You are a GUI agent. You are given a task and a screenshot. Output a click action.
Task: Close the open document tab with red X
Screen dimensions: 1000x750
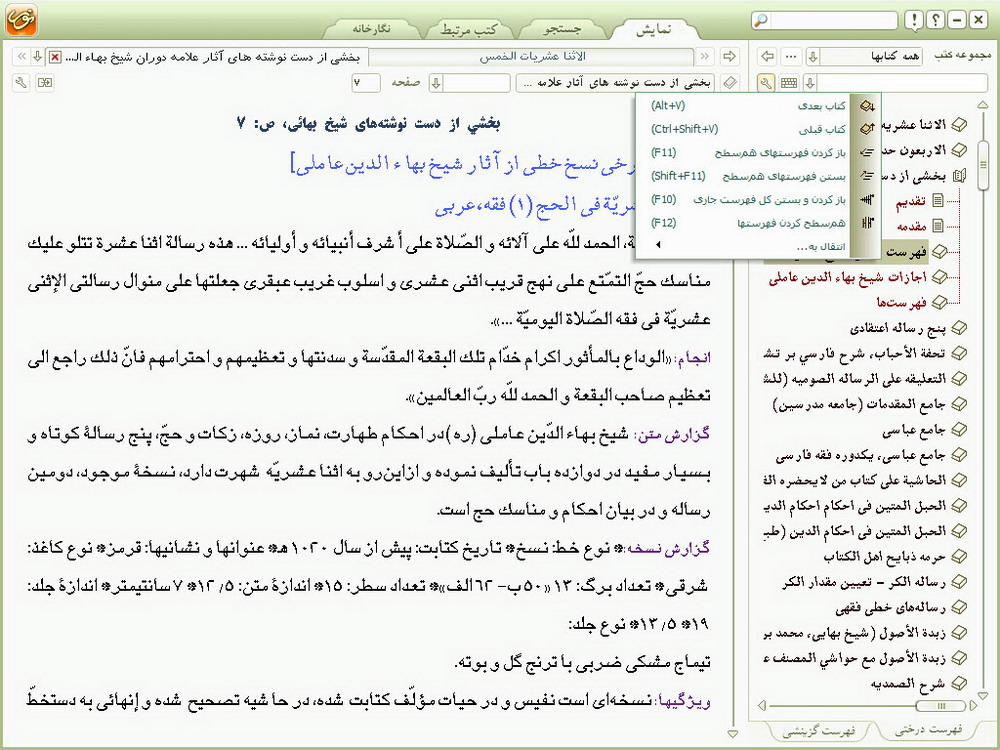(55, 57)
